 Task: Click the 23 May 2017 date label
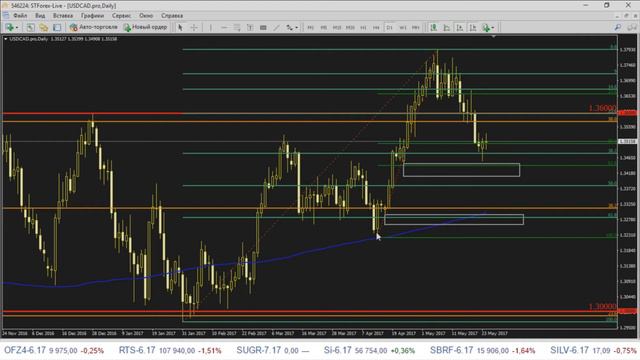[495, 333]
